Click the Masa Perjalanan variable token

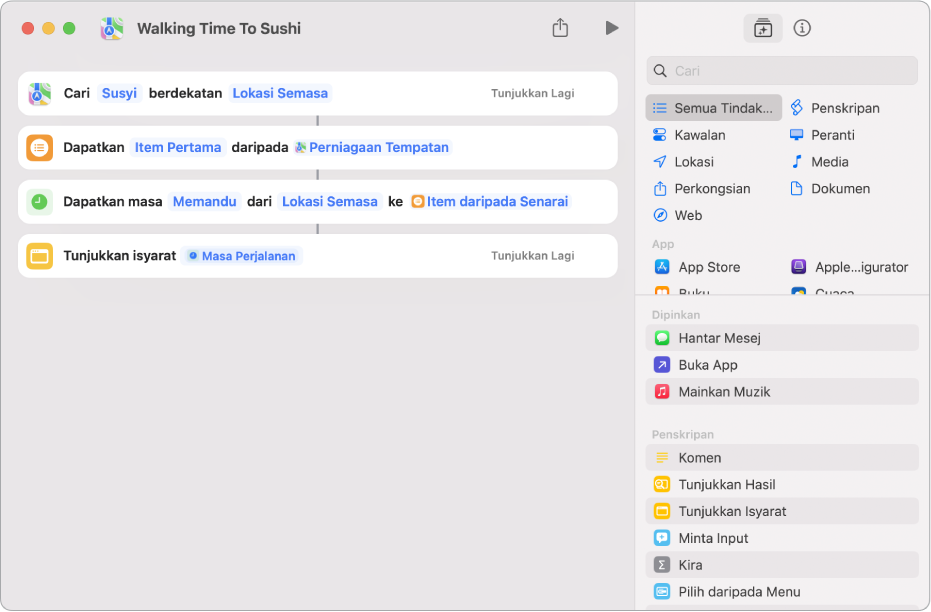pyautogui.click(x=242, y=256)
